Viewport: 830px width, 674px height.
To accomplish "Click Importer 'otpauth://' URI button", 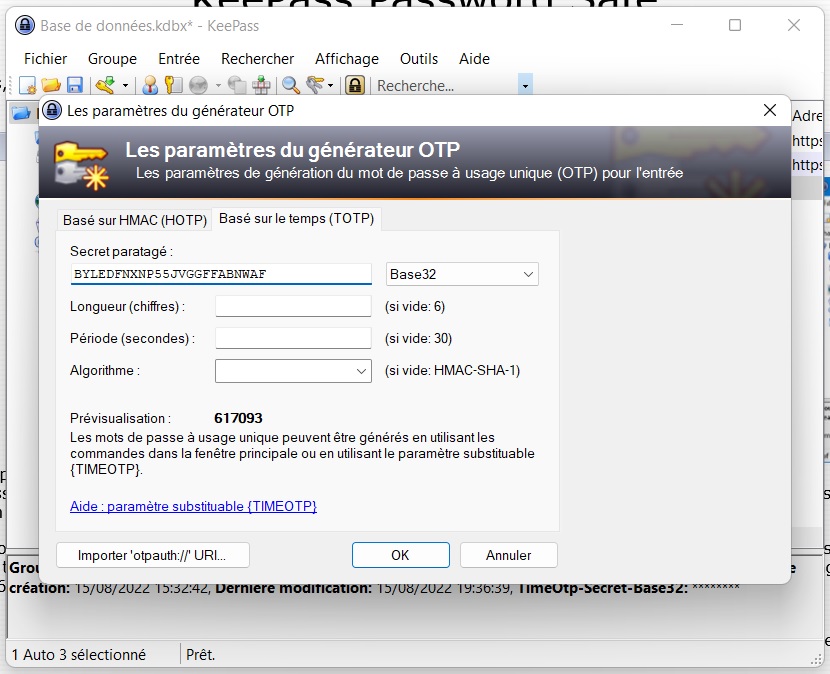I will 153,555.
